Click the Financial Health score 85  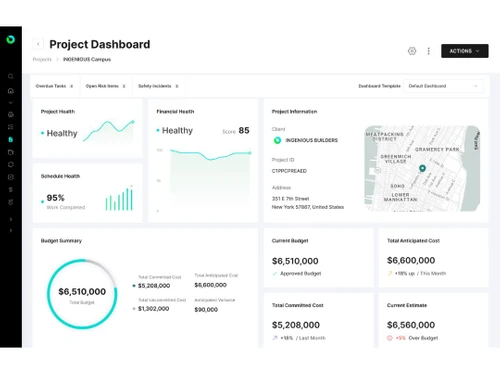tap(244, 130)
